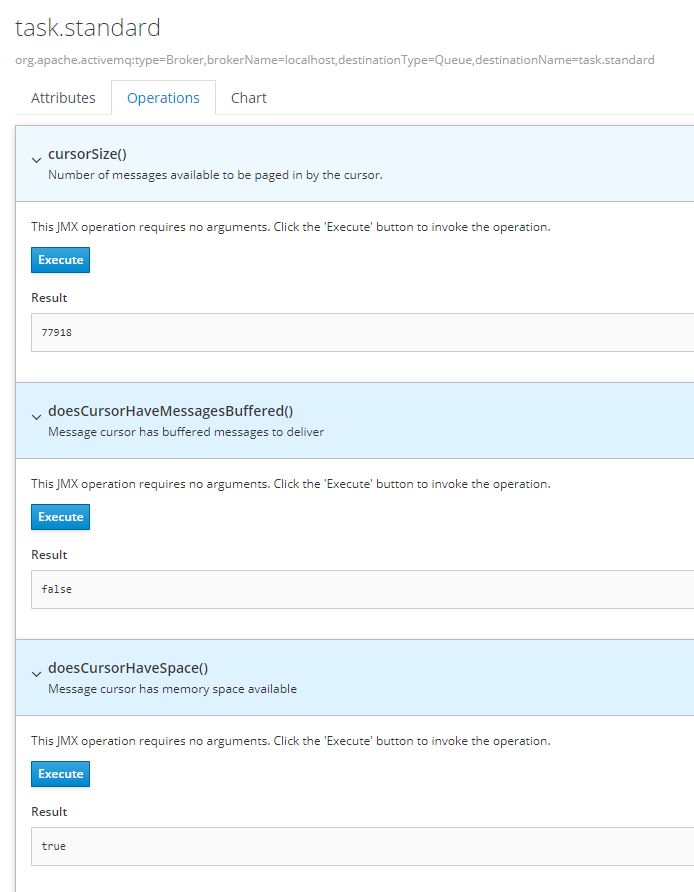Click 'Message cursor has memory space available' description
The height and width of the screenshot is (892, 694).
click(x=172, y=689)
